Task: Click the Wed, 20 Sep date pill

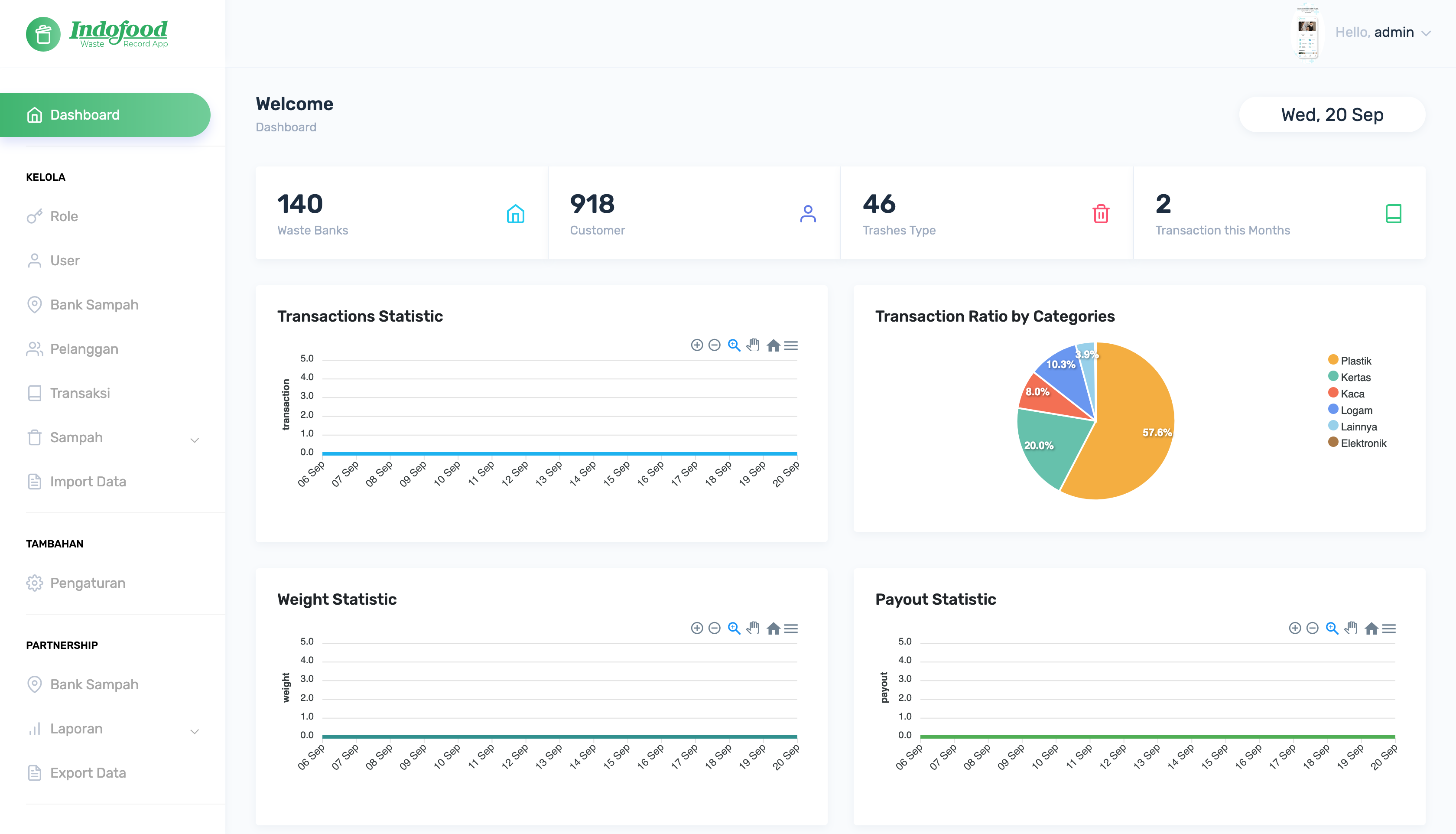Action: coord(1332,114)
